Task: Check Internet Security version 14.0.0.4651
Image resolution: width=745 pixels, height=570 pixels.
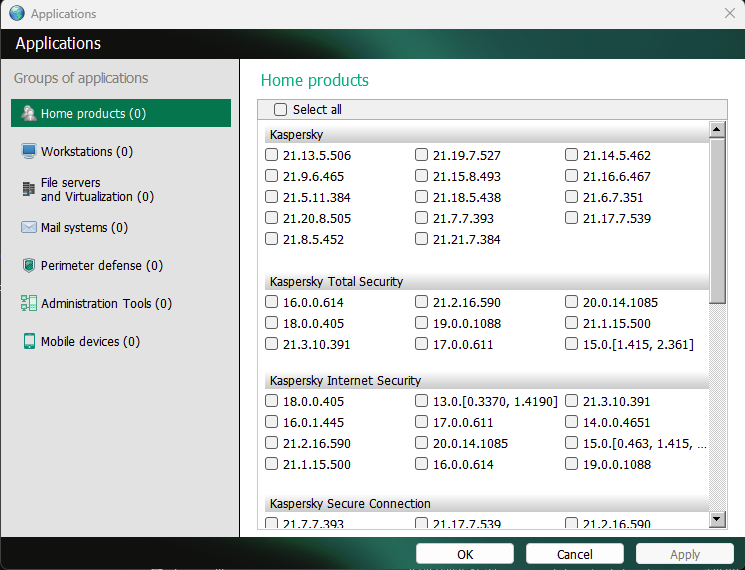Action: click(572, 421)
